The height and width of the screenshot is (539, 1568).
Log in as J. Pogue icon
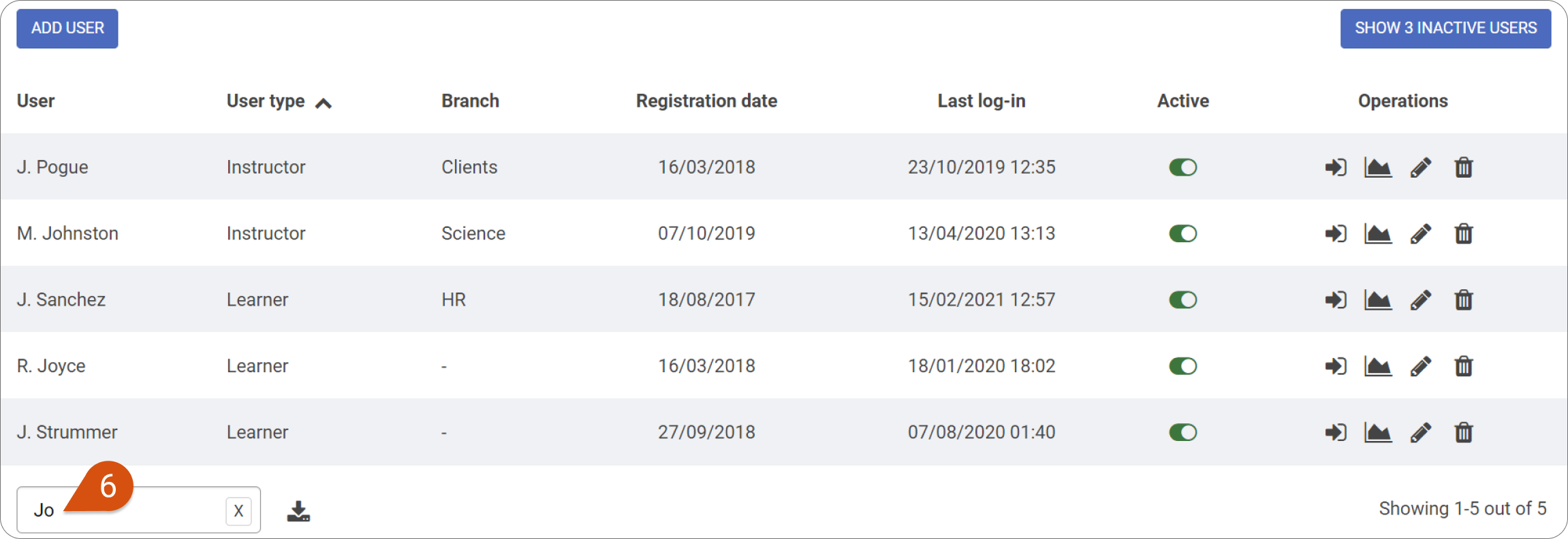click(1336, 167)
